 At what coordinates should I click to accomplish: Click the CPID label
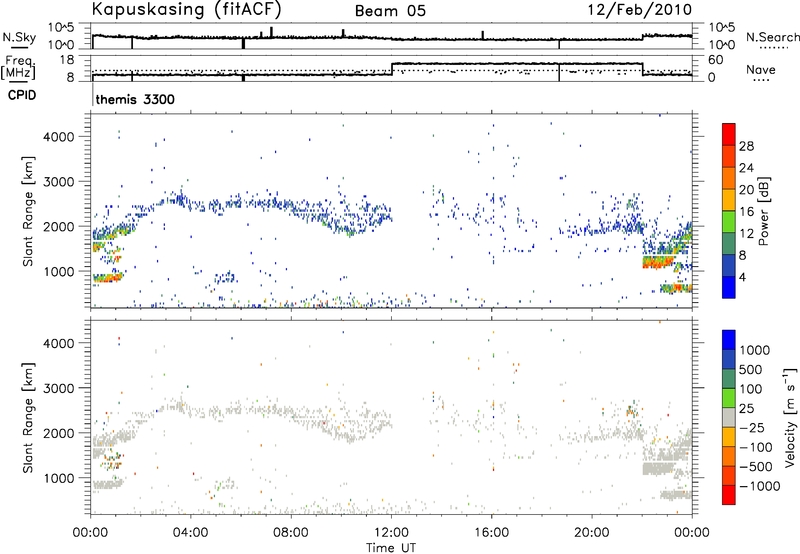pos(22,95)
